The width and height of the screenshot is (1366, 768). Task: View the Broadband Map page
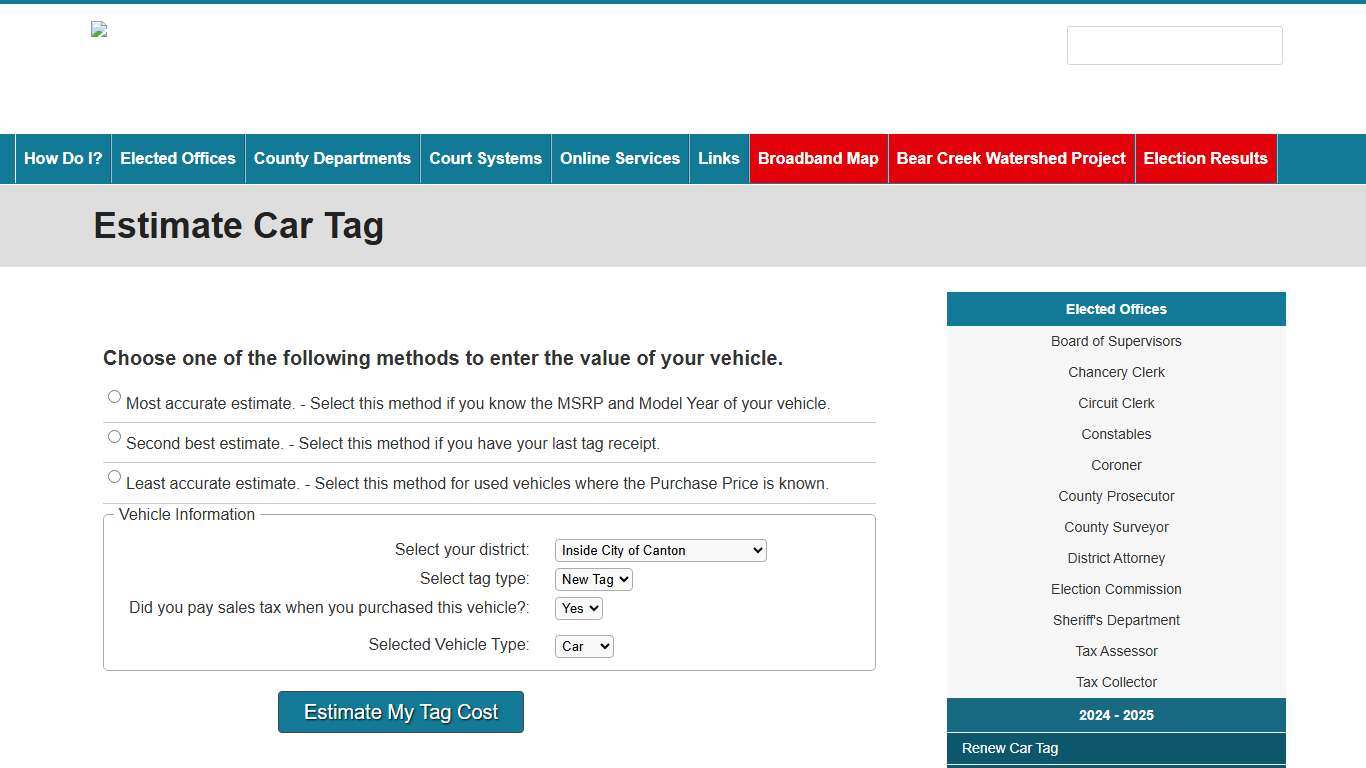click(x=818, y=158)
